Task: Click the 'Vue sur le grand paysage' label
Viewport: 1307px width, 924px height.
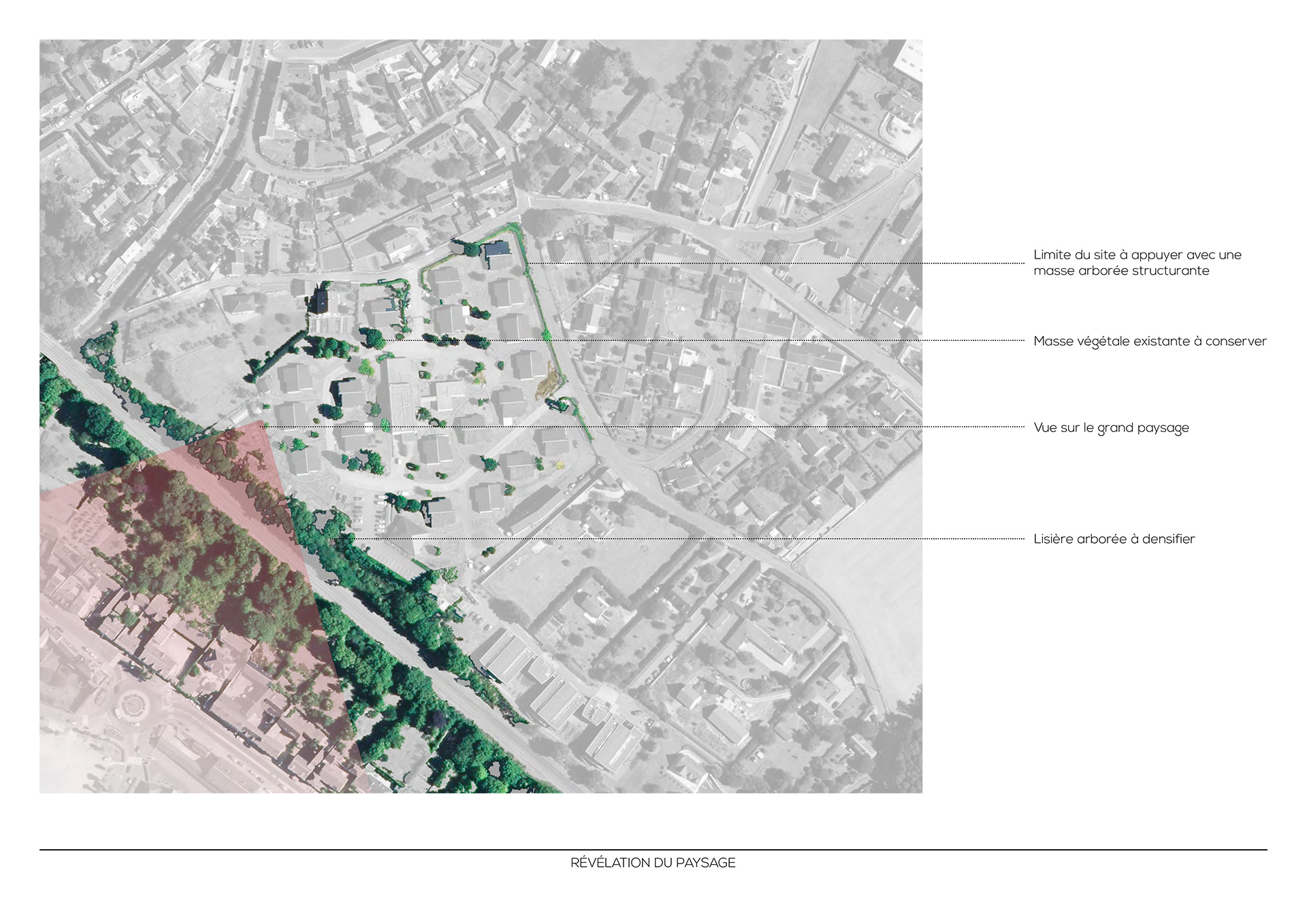Action: point(1111,428)
